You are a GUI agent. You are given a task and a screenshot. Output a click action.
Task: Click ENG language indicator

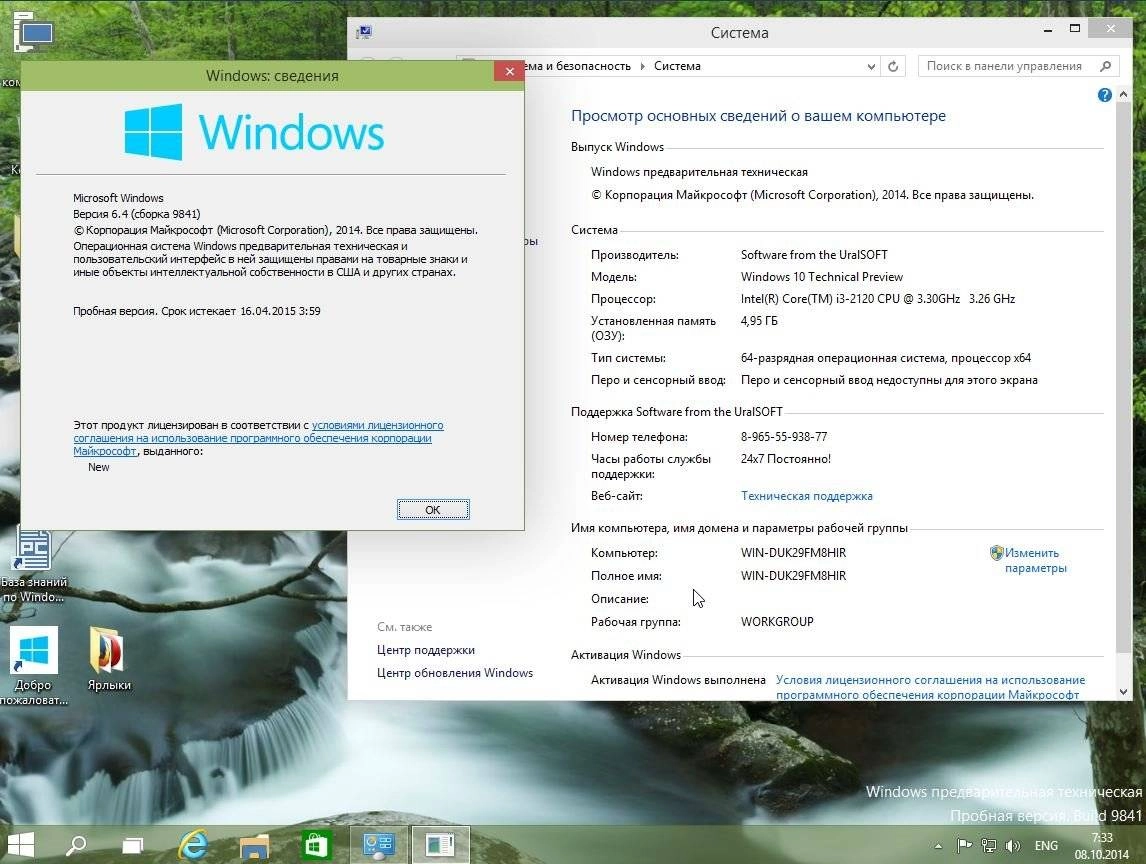(x=1046, y=846)
